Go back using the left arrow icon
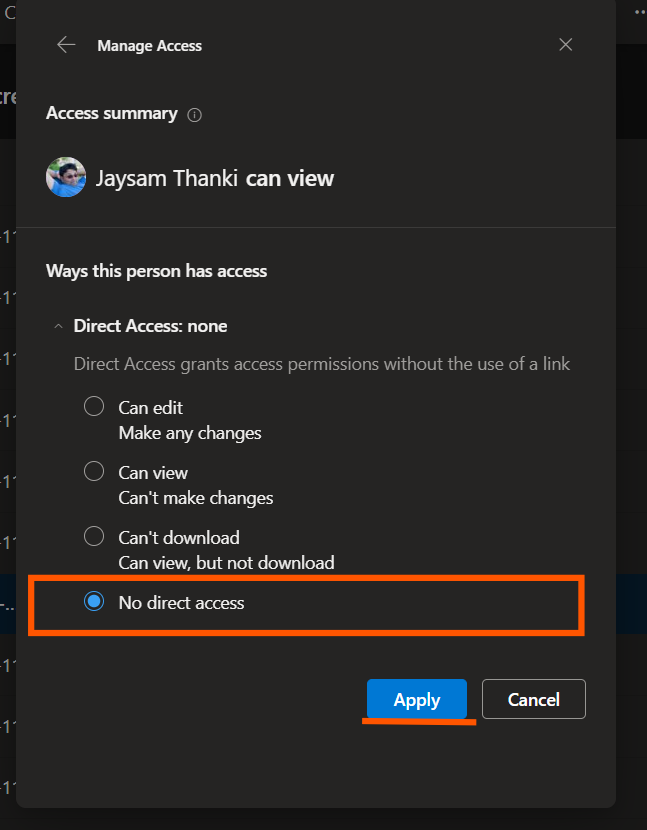Screen dimensions: 647x830 (x=66, y=45)
